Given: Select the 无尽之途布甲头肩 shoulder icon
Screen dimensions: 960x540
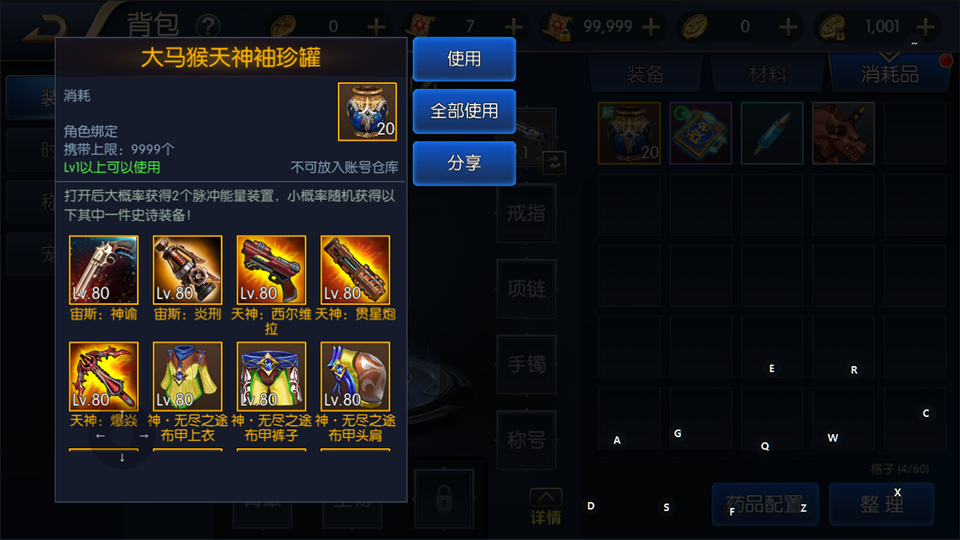Looking at the screenshot, I should click(x=355, y=377).
